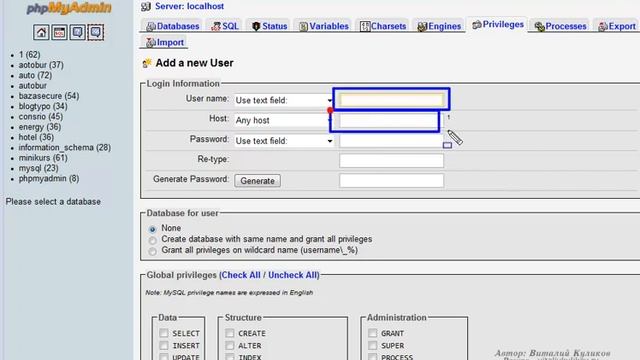Viewport: 640px width, 360px height.
Task: Open the bazasecure (54) database
Action: (x=49, y=96)
